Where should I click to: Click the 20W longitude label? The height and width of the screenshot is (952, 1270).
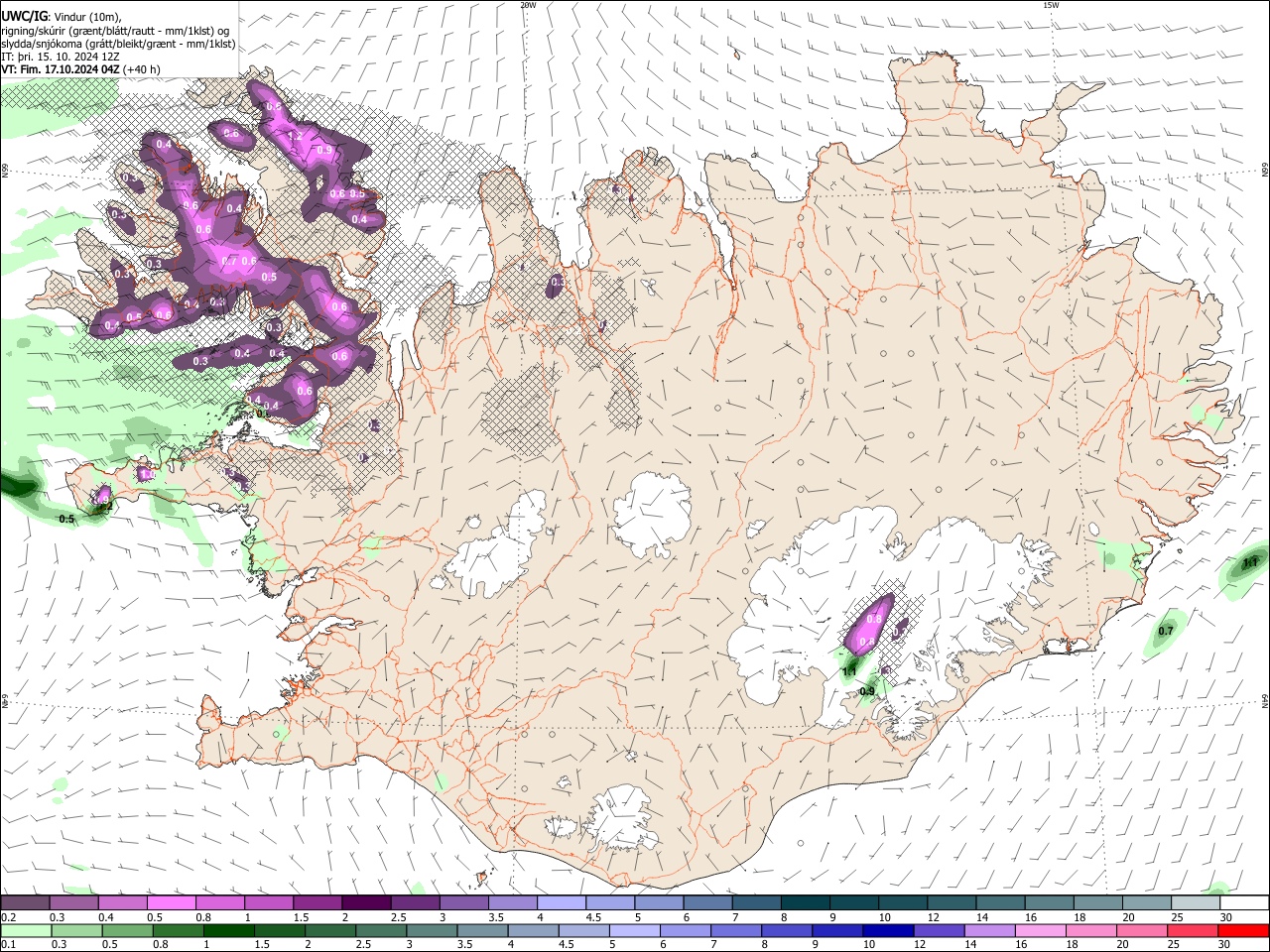[528, 5]
